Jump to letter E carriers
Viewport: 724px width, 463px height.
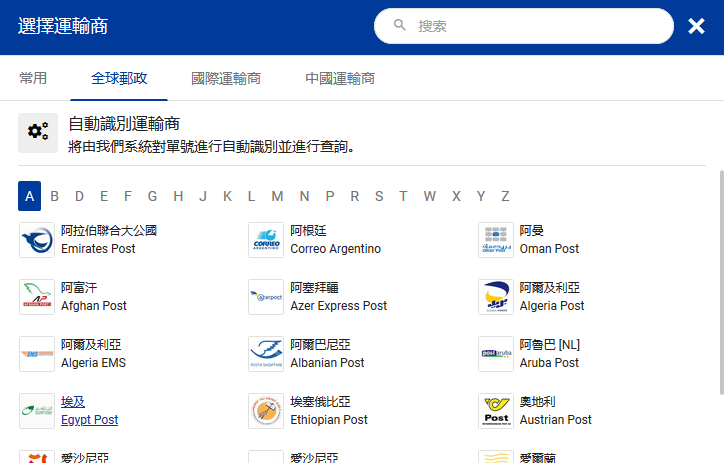(104, 196)
